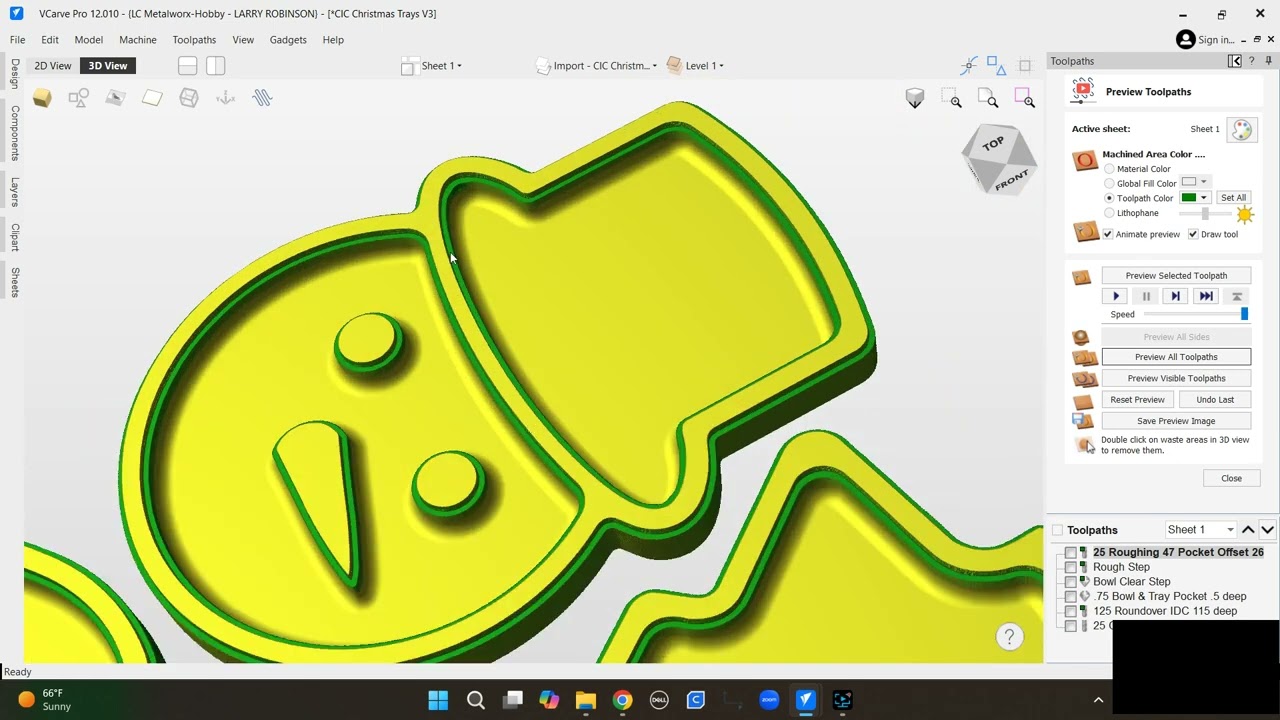The height and width of the screenshot is (720, 1280).
Task: Open the Toolpaths menu
Action: 194,40
